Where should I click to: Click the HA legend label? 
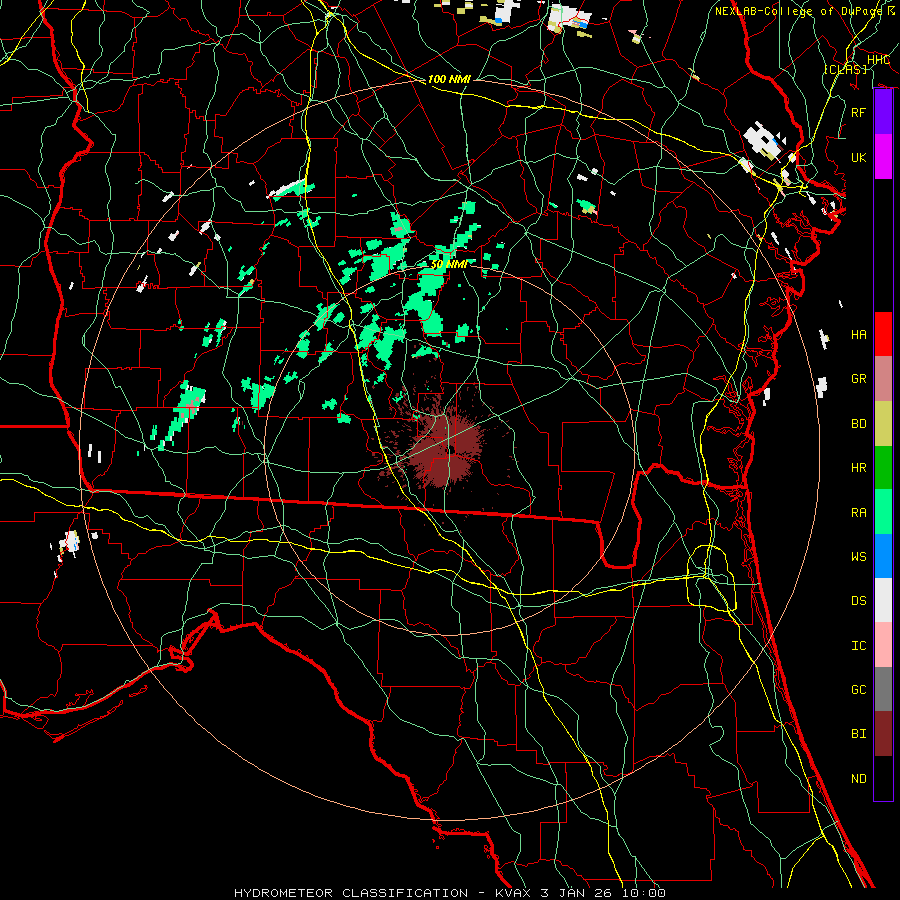click(858, 334)
